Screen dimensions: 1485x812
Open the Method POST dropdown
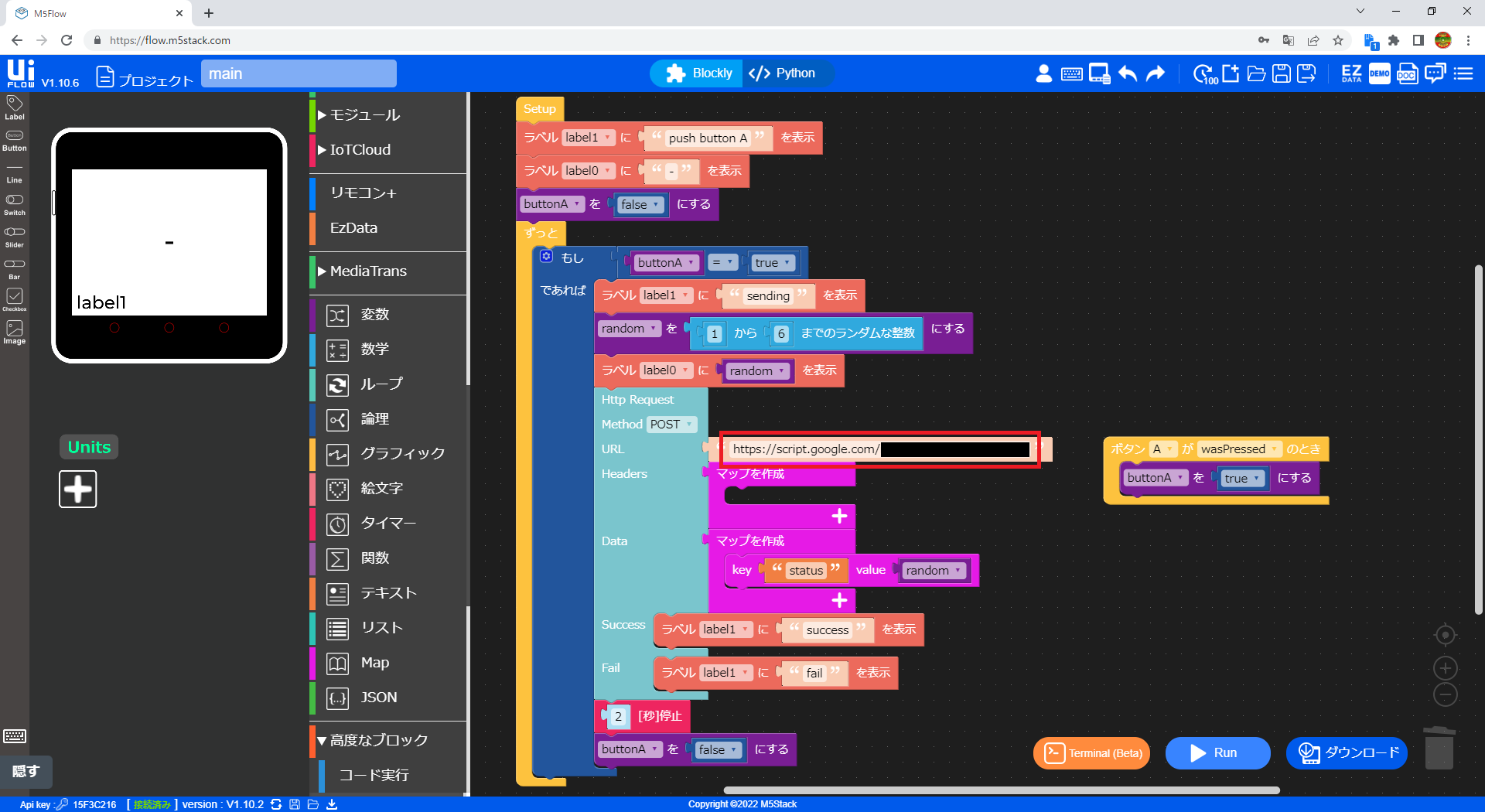click(671, 425)
